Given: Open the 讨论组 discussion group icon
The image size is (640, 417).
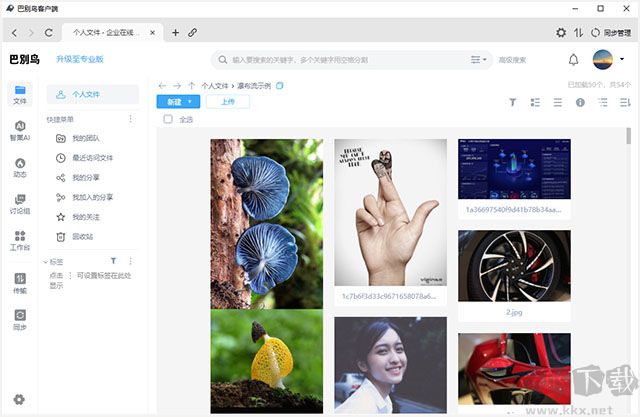Looking at the screenshot, I should [20, 204].
